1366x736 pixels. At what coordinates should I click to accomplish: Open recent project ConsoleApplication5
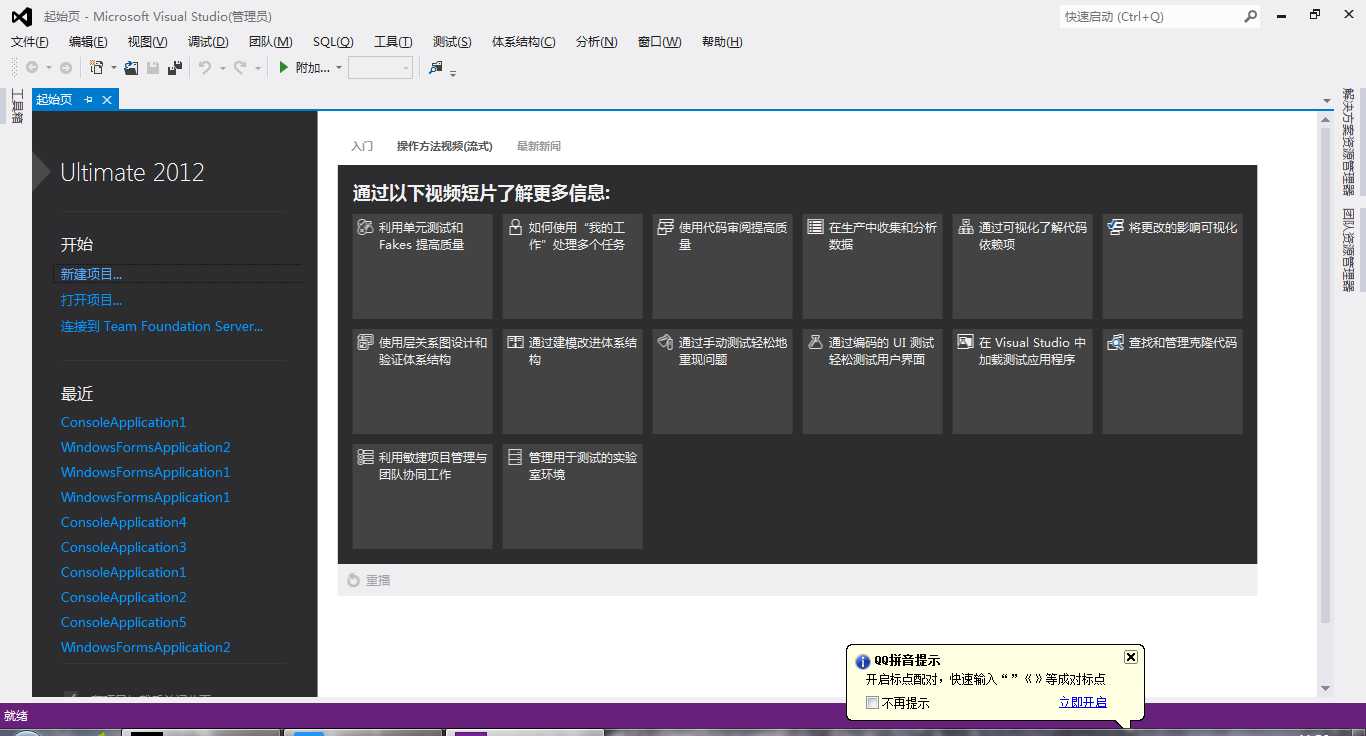click(x=124, y=622)
